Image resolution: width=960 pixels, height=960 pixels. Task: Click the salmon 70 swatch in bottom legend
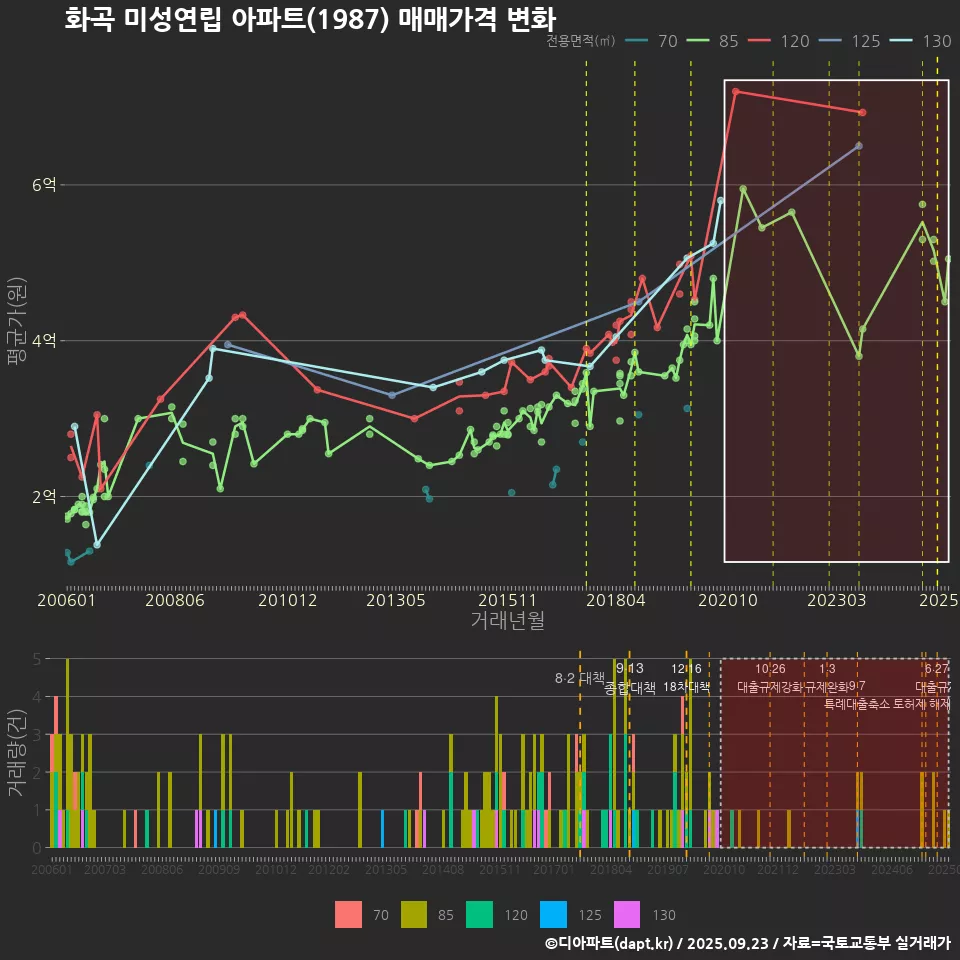348,914
